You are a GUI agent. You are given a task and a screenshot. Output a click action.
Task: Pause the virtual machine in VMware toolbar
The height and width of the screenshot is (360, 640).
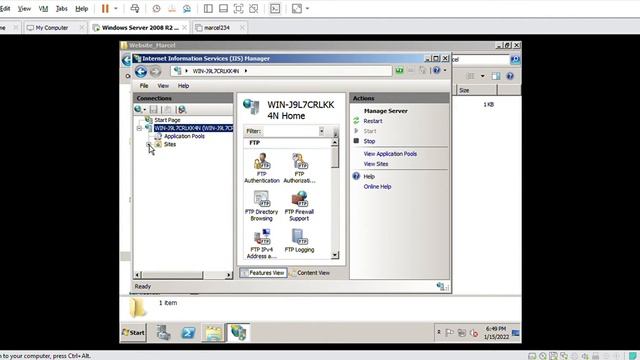pos(105,8)
